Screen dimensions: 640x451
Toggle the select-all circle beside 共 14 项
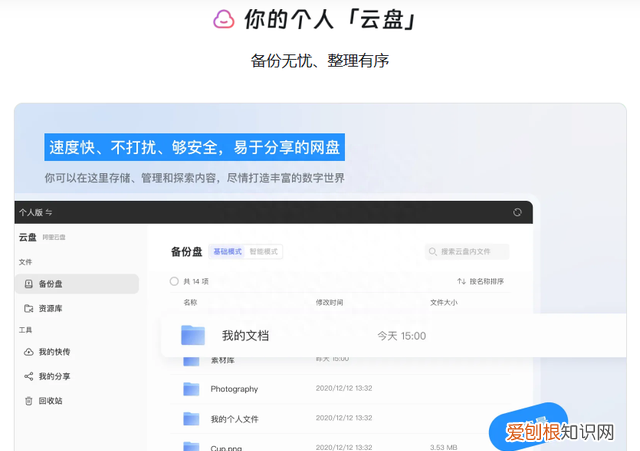point(174,281)
